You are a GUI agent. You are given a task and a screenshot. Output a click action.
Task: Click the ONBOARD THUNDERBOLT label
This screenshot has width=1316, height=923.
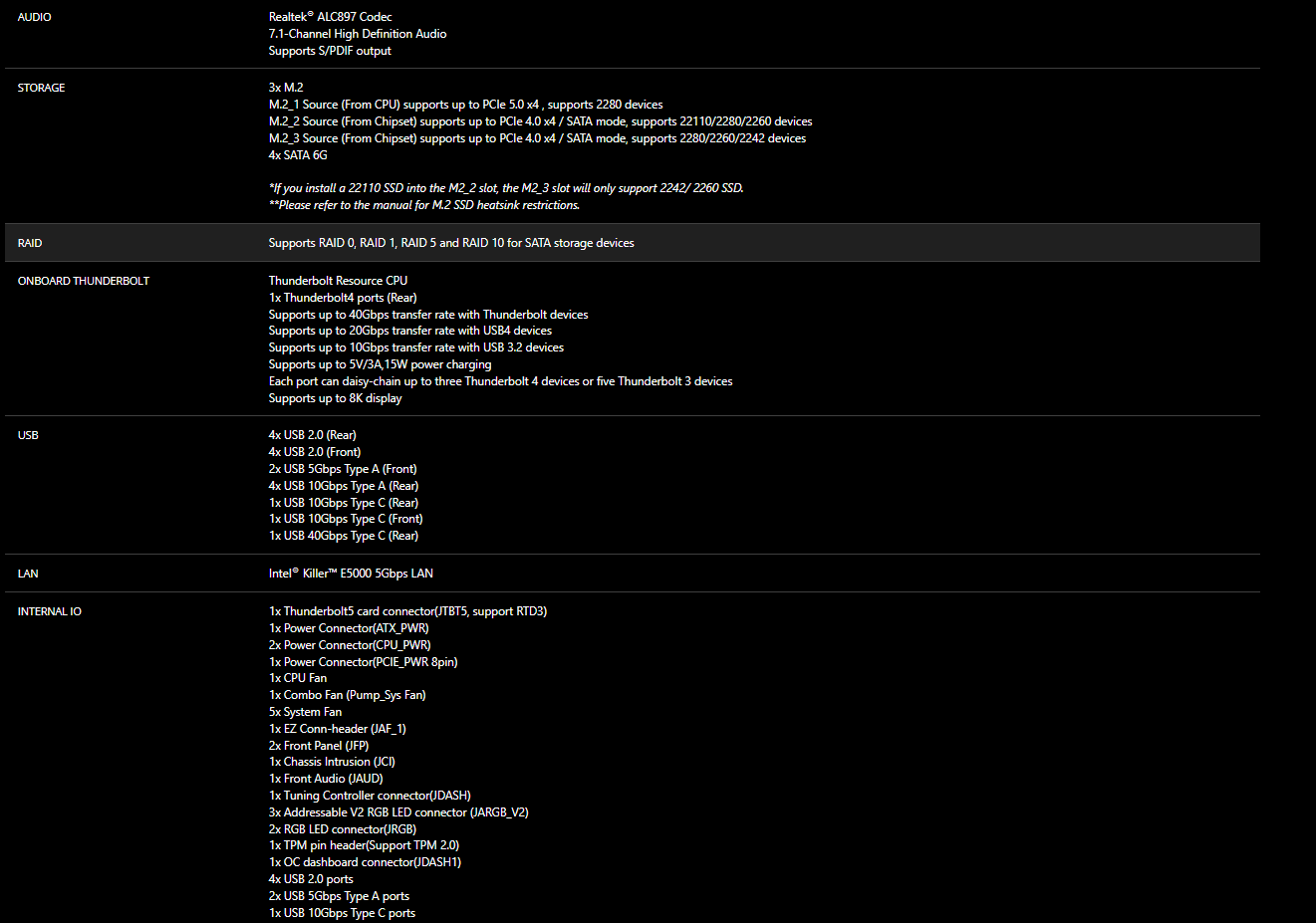[x=84, y=281]
